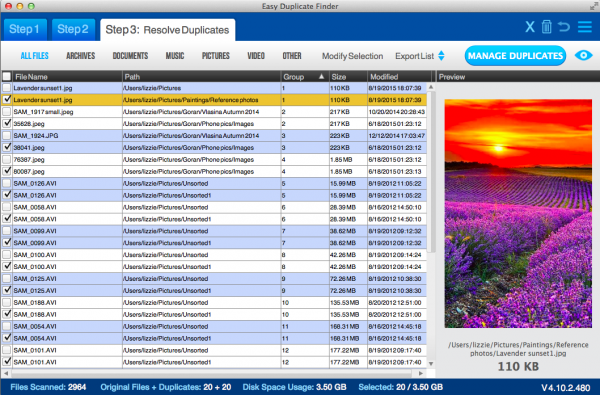Viewport: 600px width, 395px height.
Task: Open the hamburger menu icon
Action: 585,27
